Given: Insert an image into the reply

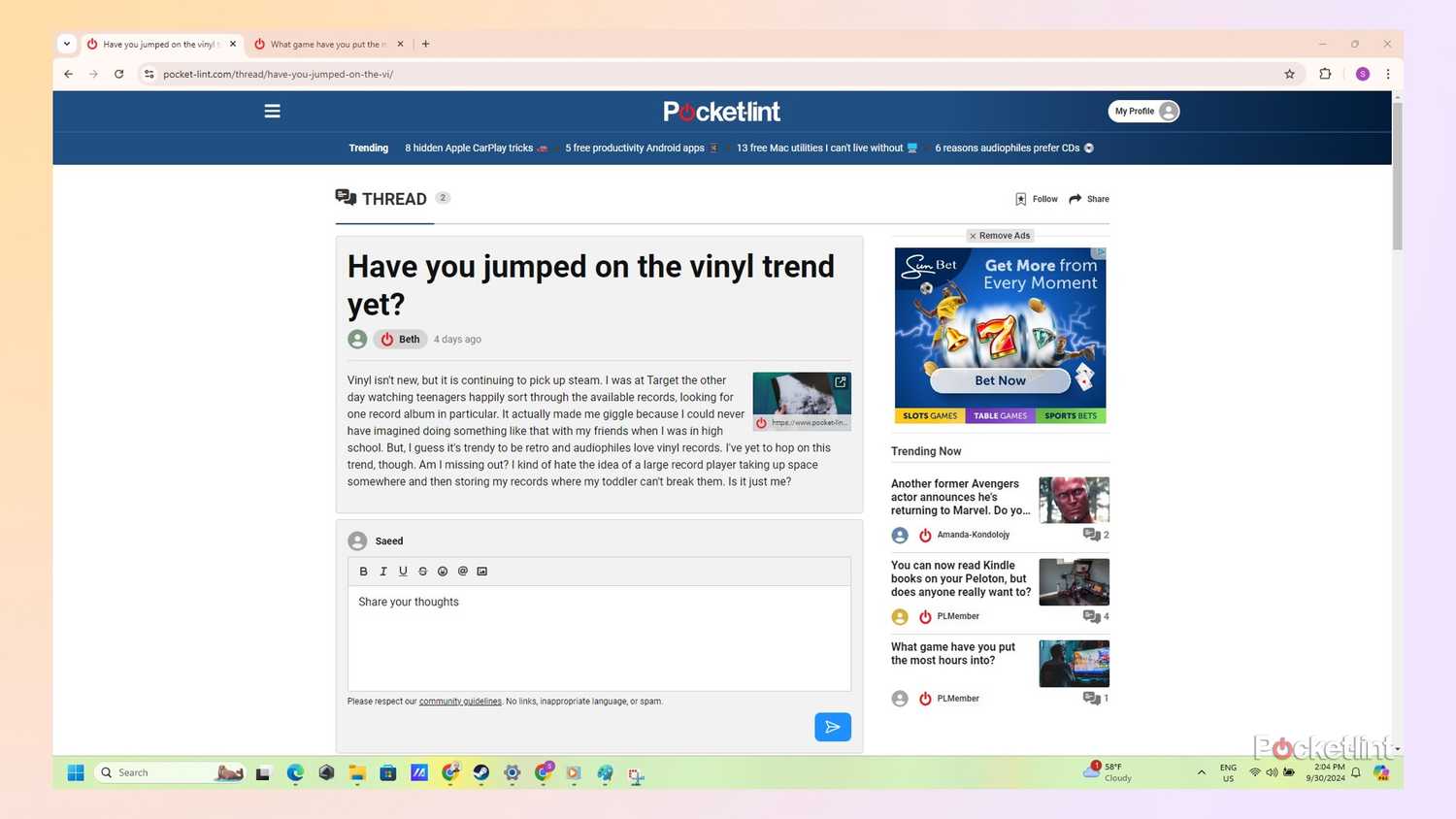Looking at the screenshot, I should pos(482,572).
